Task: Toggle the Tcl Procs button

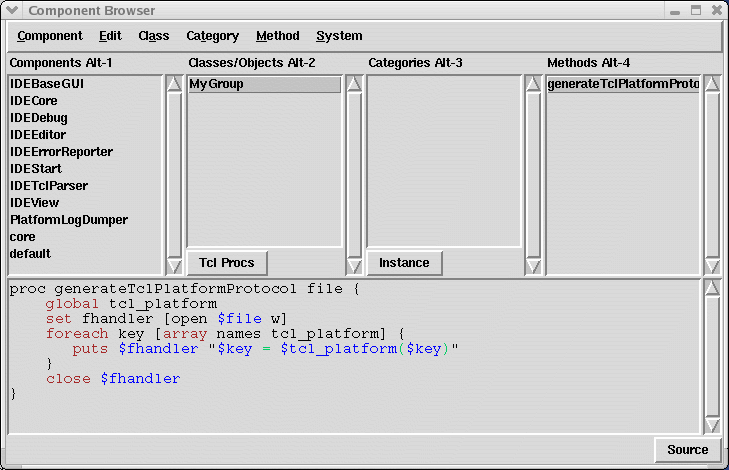Action: (226, 263)
